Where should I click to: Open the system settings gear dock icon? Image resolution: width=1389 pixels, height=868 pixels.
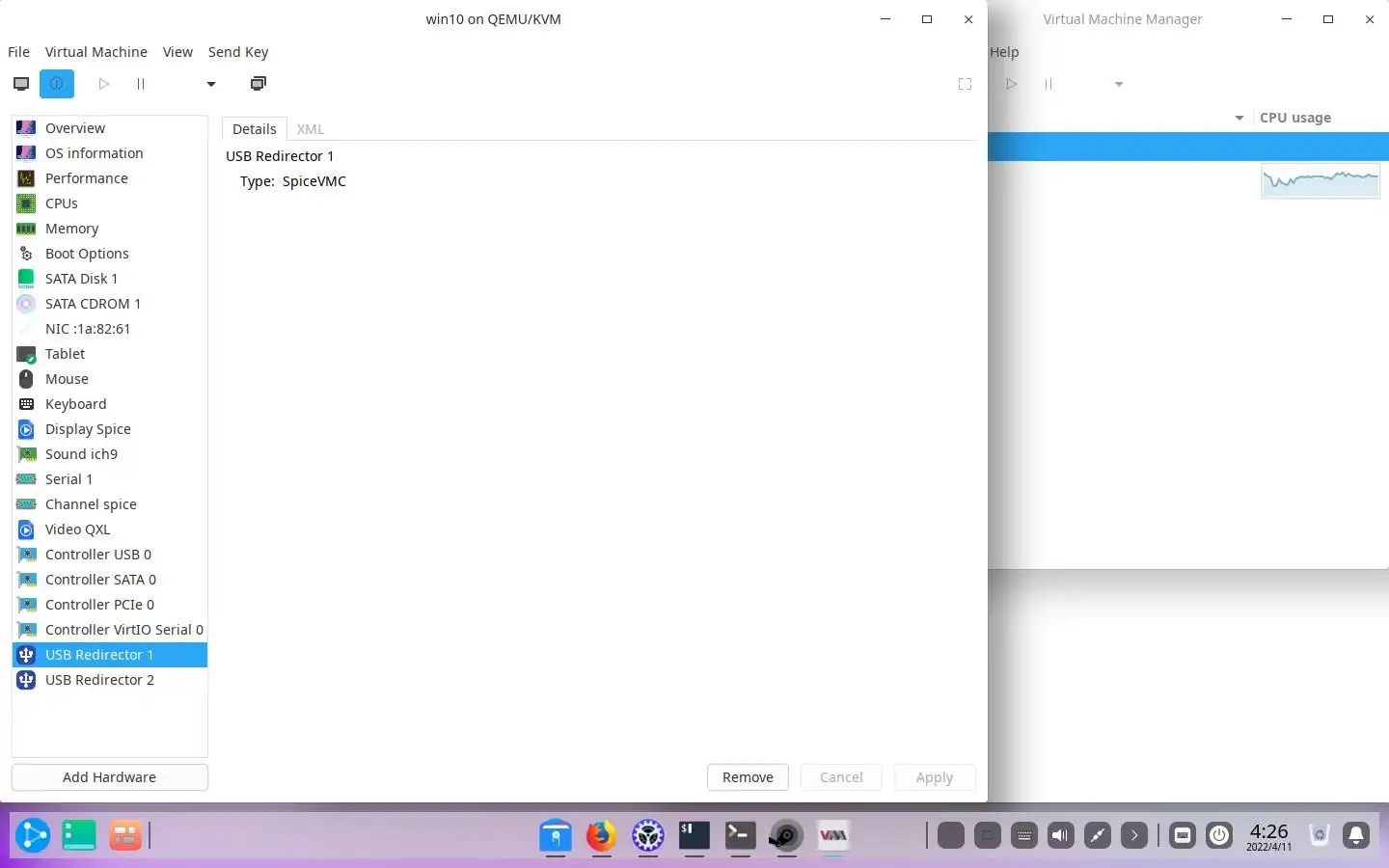coord(648,835)
